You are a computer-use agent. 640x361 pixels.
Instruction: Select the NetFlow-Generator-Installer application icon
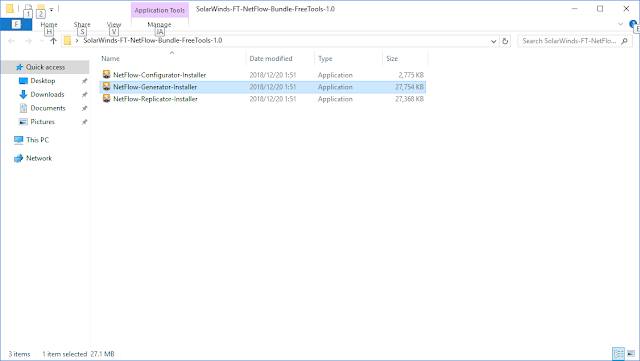click(107, 87)
